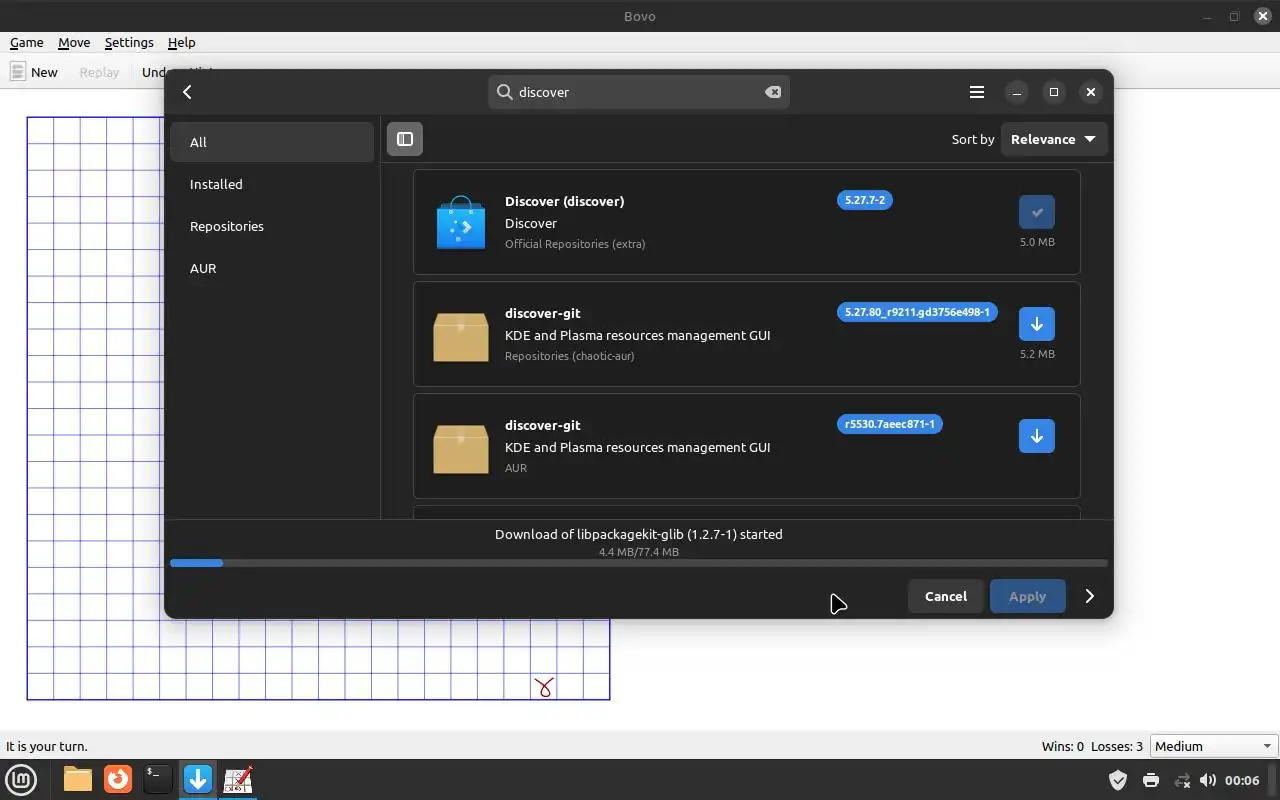
Task: Expand transaction details chevron
Action: click(1090, 596)
